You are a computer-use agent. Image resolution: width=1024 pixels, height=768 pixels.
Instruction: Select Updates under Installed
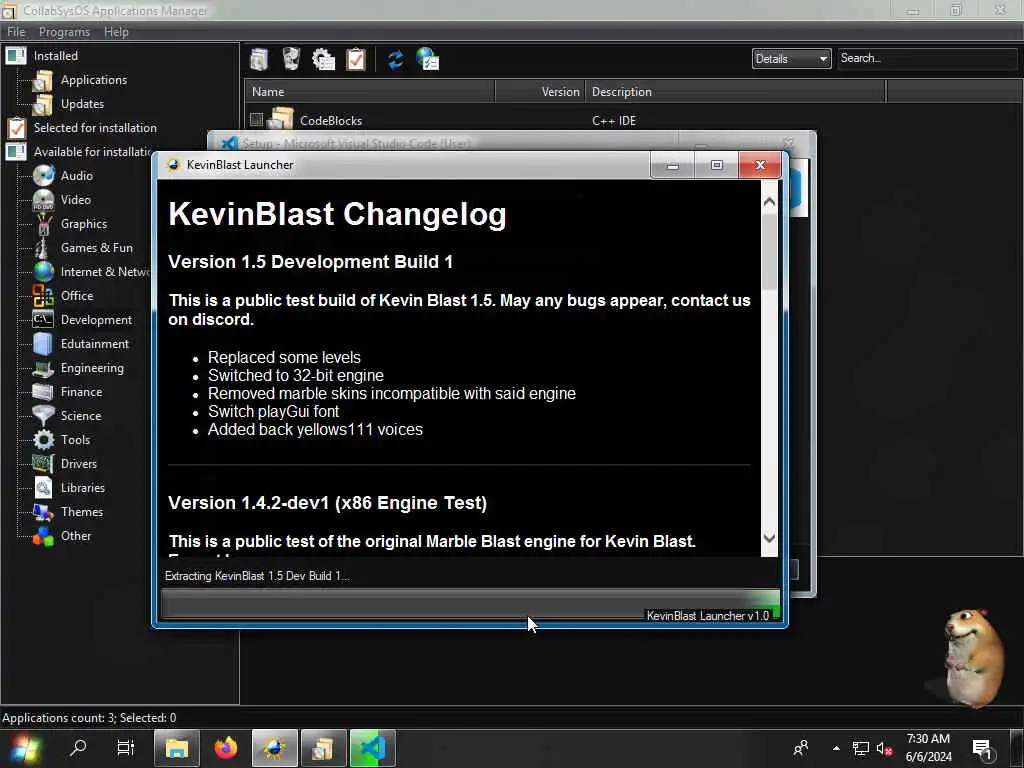tap(82, 104)
